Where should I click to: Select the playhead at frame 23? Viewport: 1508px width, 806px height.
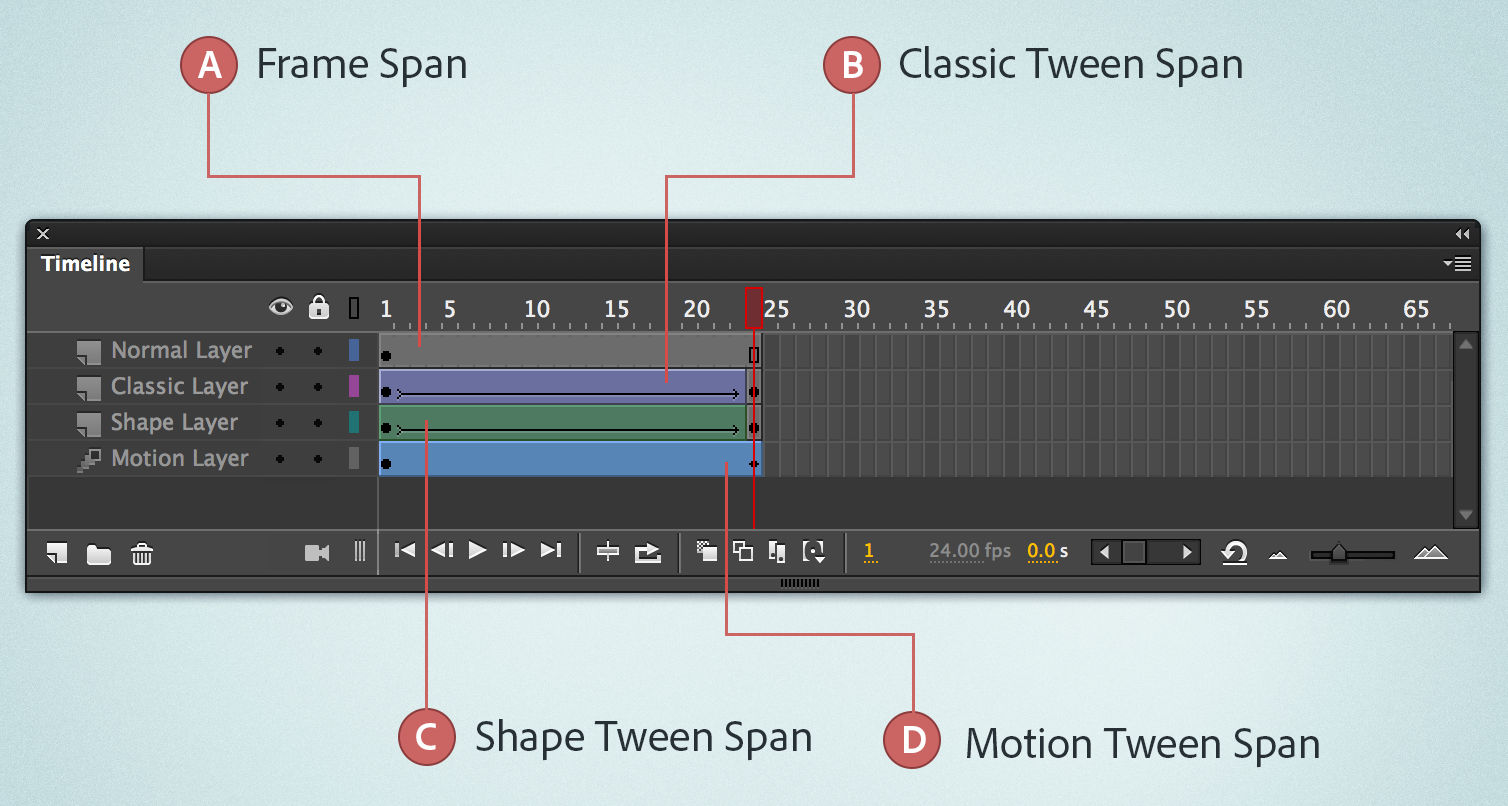753,308
